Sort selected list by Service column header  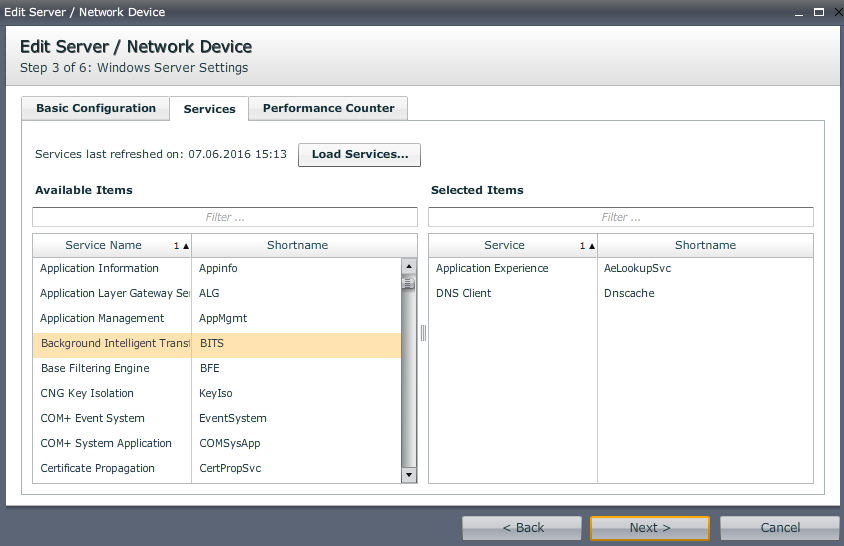pyautogui.click(x=504, y=245)
